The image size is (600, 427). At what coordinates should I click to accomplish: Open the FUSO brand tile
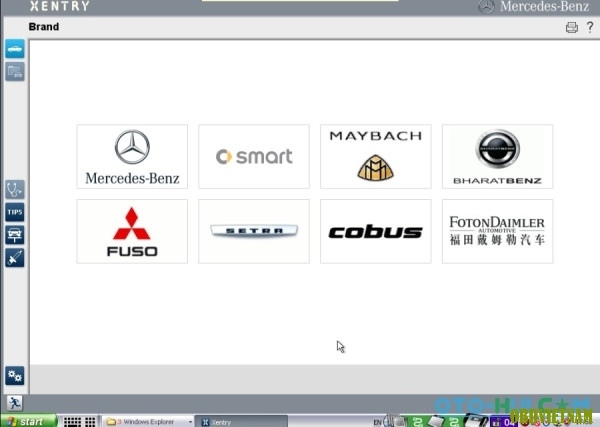[132, 231]
